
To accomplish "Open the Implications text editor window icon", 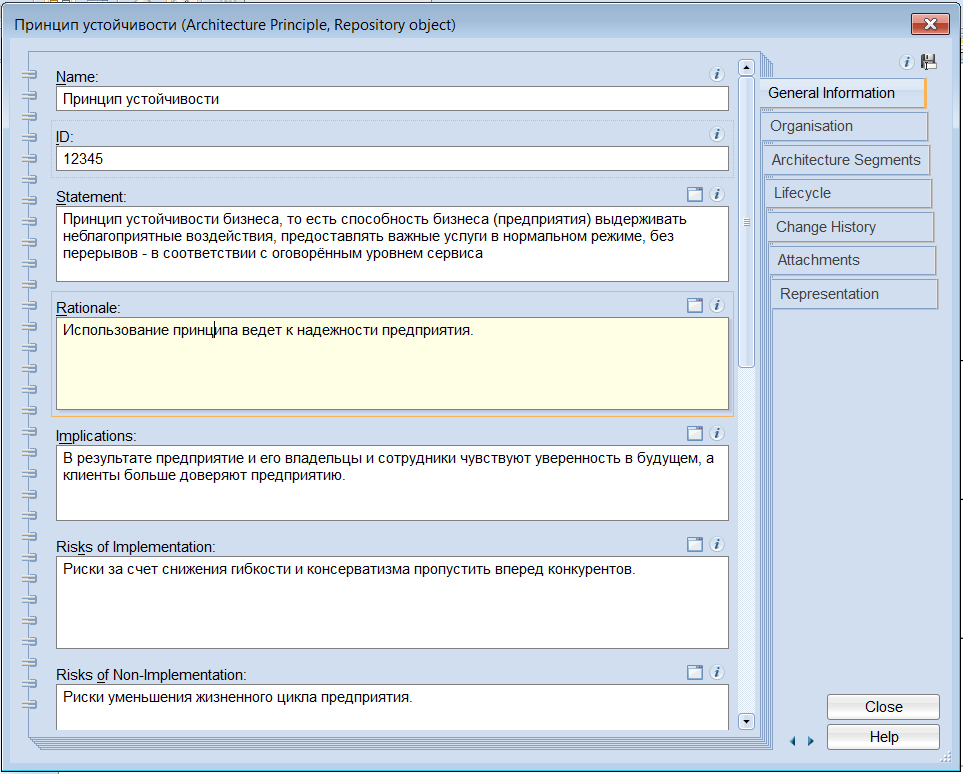I will [x=695, y=434].
